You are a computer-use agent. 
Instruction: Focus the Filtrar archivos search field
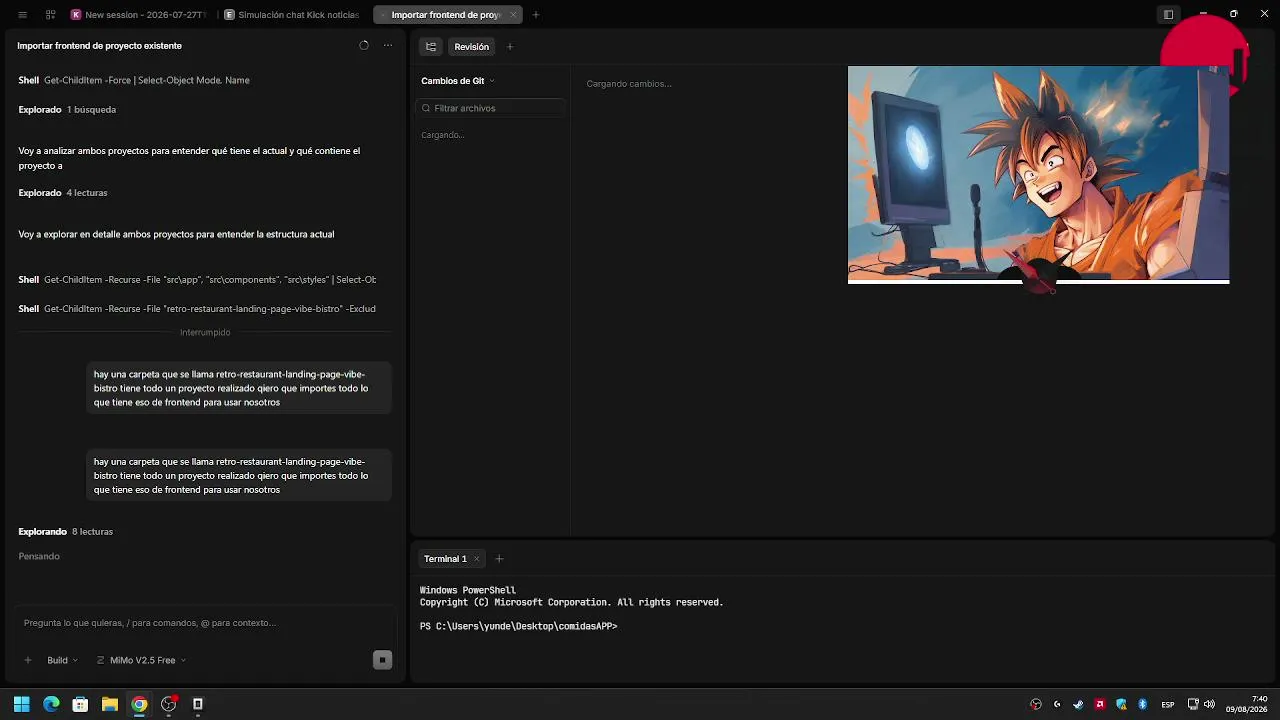(x=491, y=108)
